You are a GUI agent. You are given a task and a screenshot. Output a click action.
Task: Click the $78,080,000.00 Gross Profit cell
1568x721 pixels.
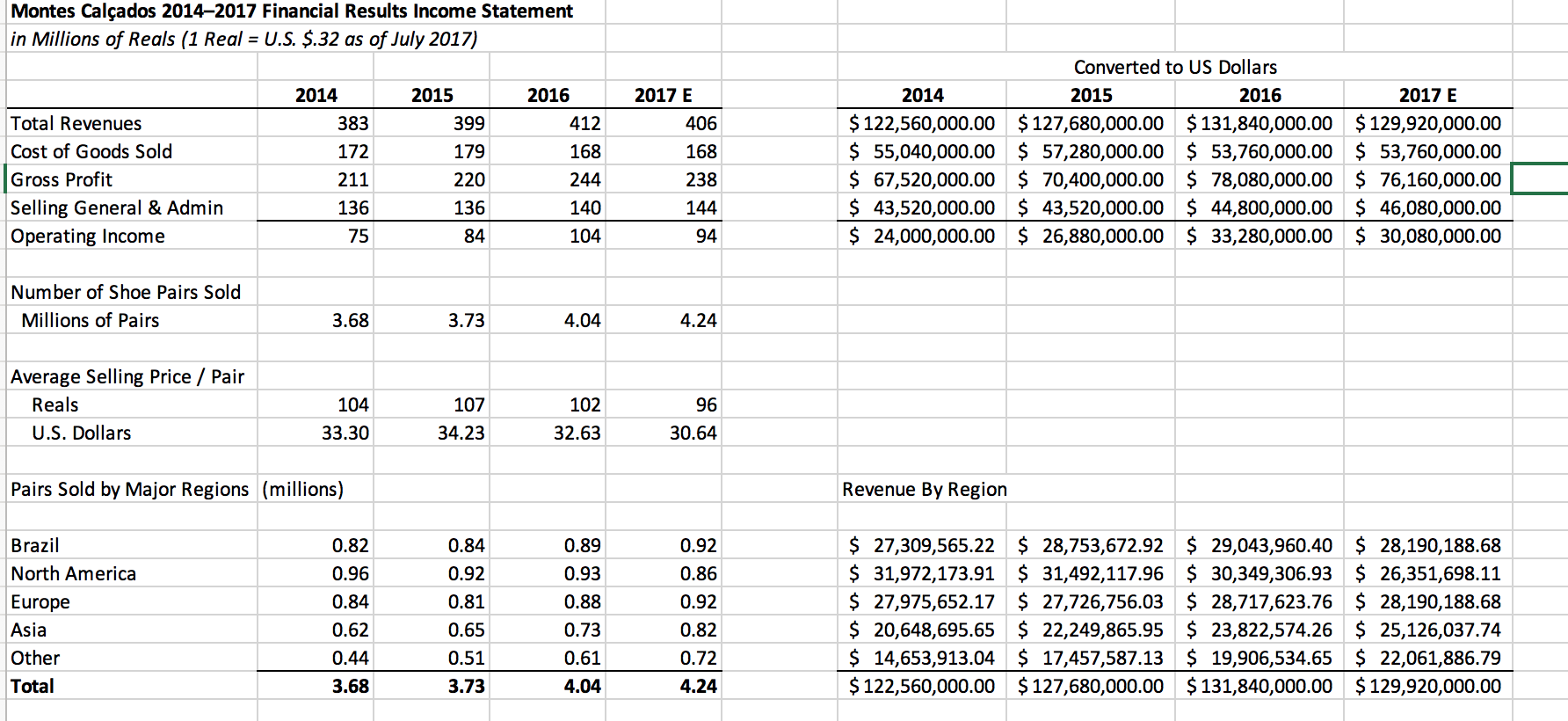[x=1259, y=180]
